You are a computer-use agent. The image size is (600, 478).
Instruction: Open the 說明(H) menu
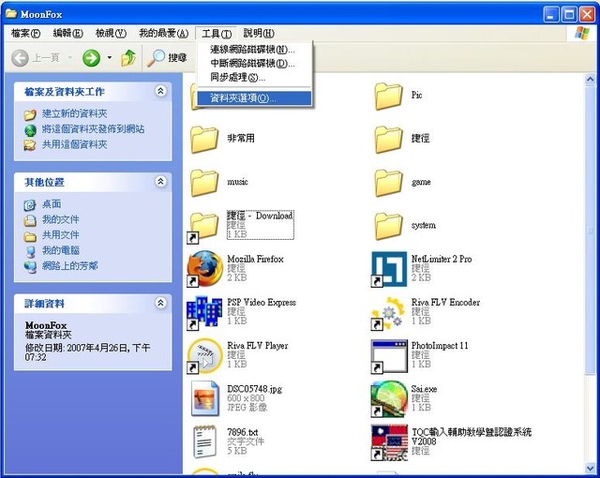pos(259,33)
